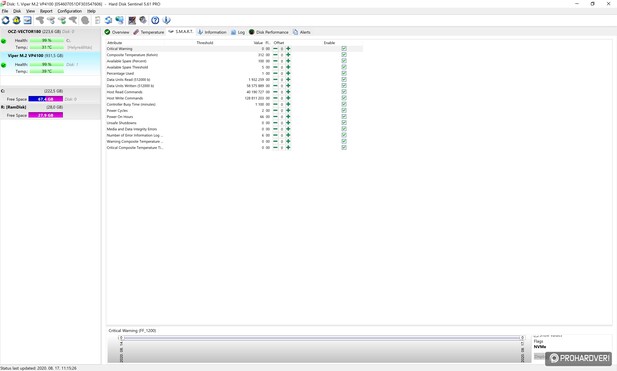This screenshot has height=371, width=617.
Task: Click the document page toolbar icon
Action: (x=97, y=20)
